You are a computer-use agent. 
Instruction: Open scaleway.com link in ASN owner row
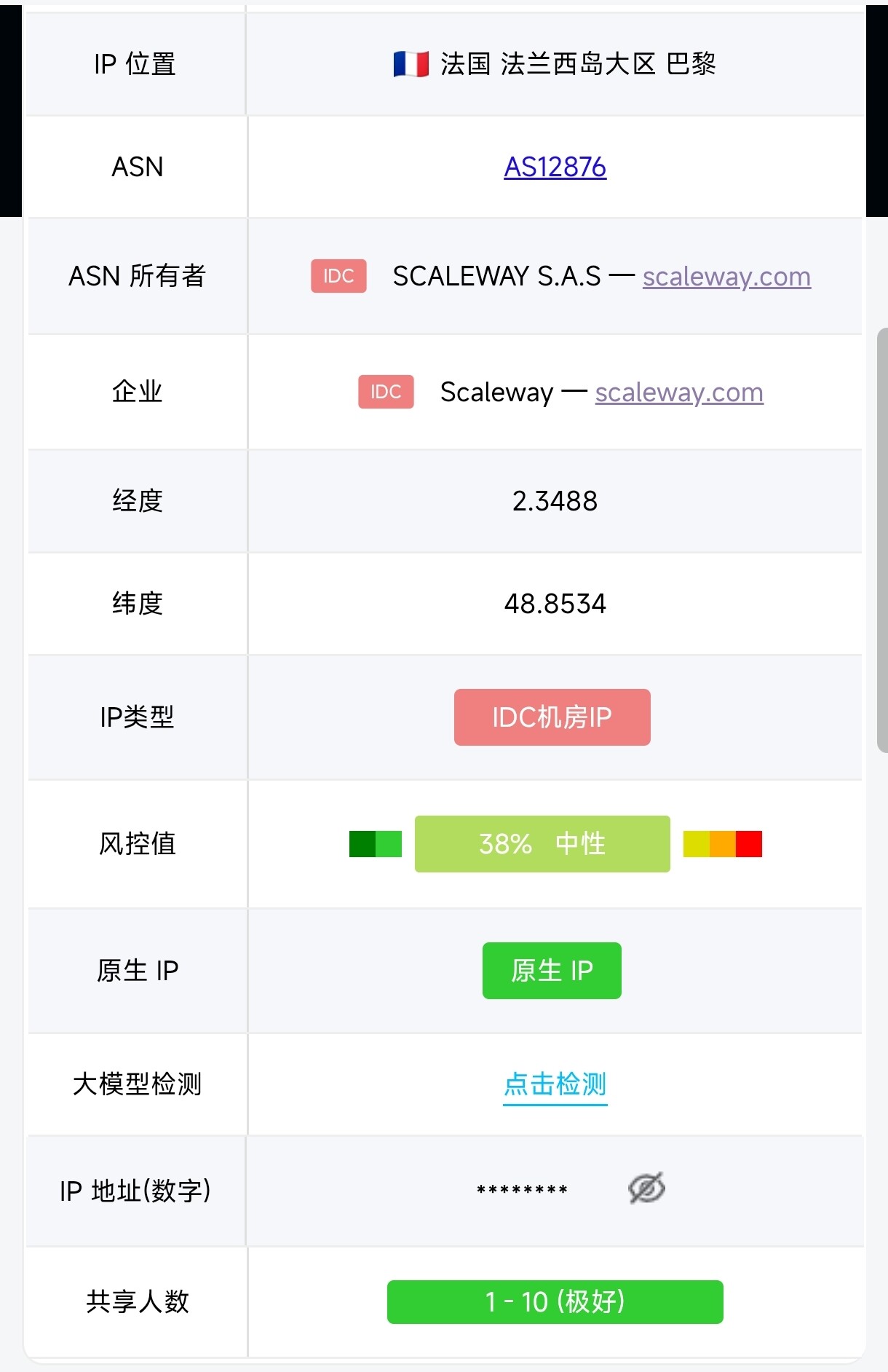click(x=726, y=277)
